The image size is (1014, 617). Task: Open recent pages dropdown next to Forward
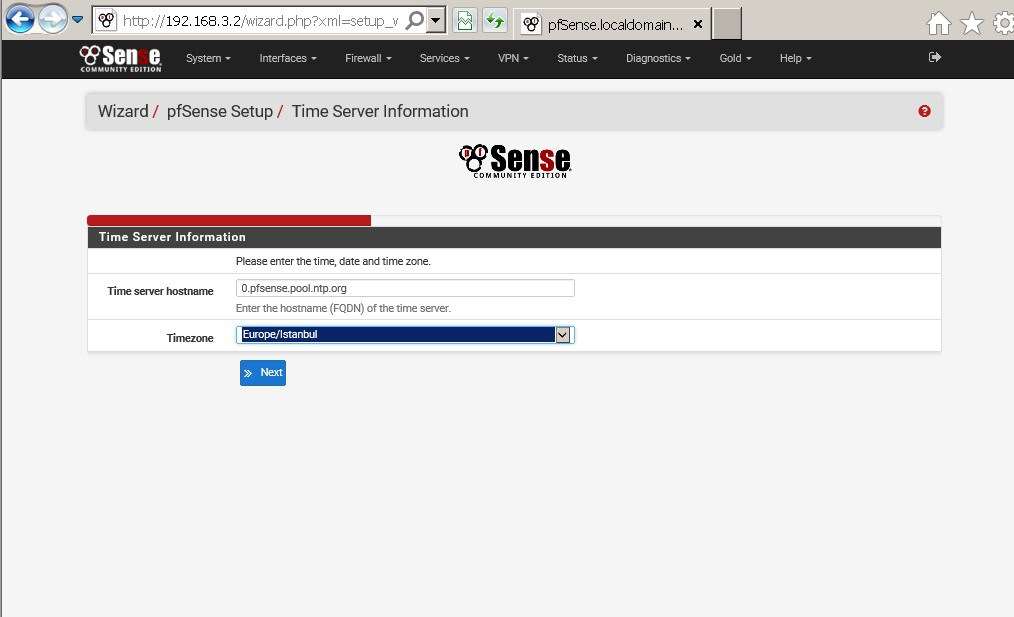pos(77,19)
